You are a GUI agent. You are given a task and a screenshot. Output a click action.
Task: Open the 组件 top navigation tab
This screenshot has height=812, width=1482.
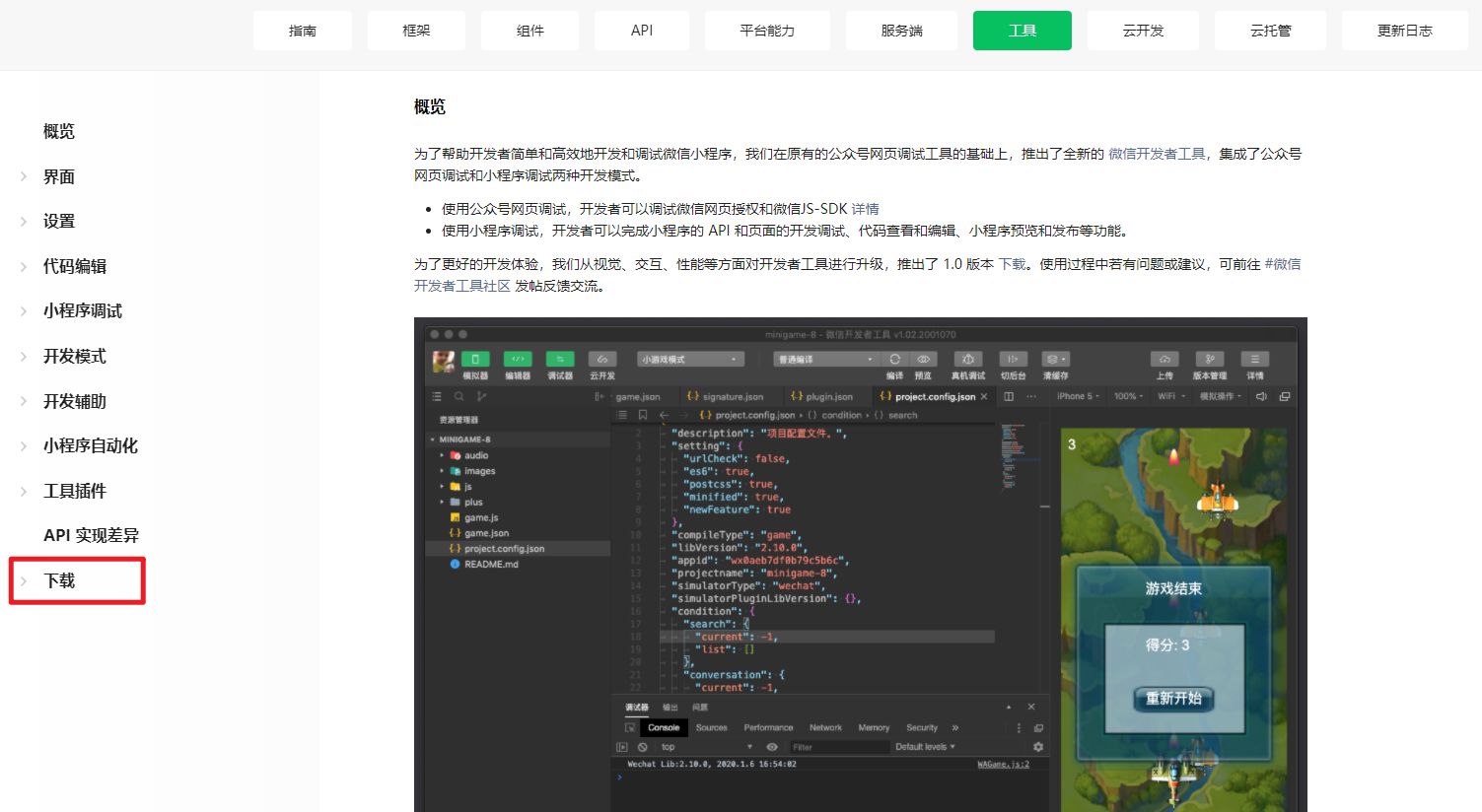530,31
